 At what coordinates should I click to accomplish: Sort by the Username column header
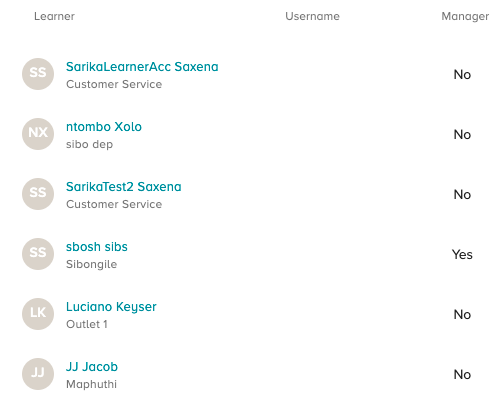(x=312, y=16)
